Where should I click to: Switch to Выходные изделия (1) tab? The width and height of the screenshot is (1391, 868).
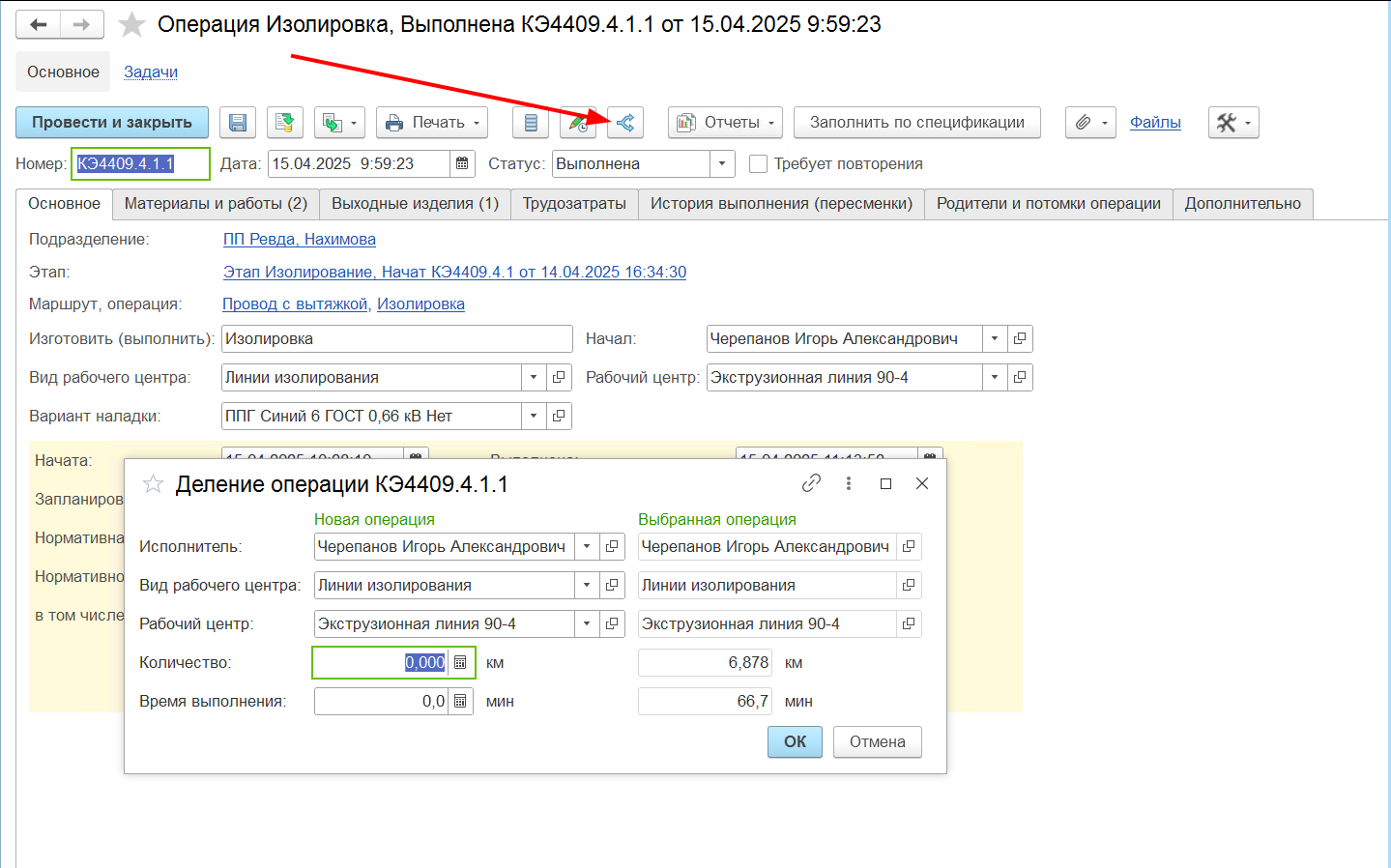[415, 204]
